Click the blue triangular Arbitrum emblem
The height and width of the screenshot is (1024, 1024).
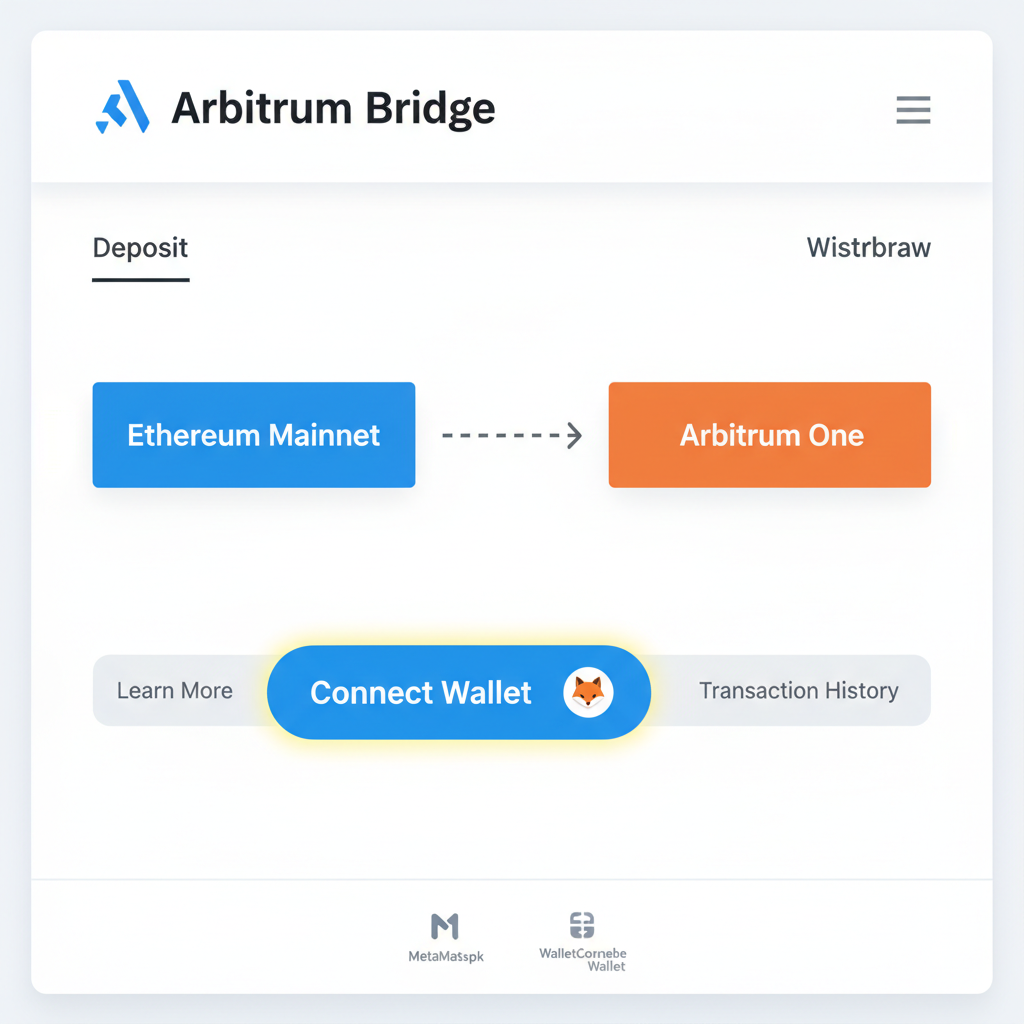[x=123, y=105]
